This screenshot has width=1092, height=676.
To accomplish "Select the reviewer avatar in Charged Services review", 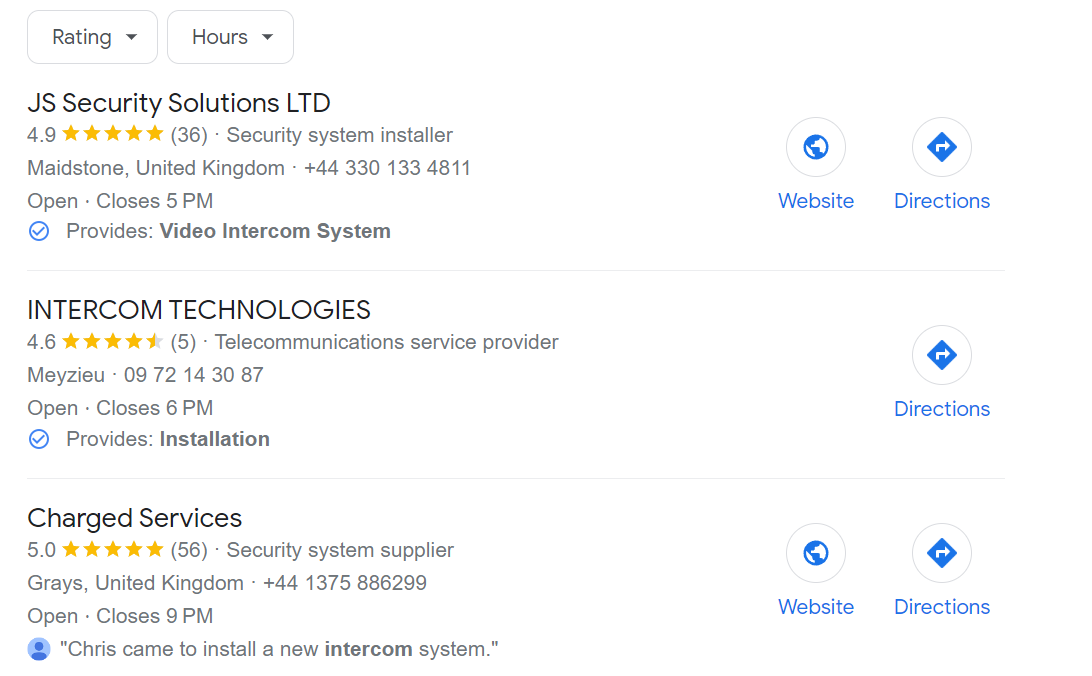I will [x=39, y=649].
